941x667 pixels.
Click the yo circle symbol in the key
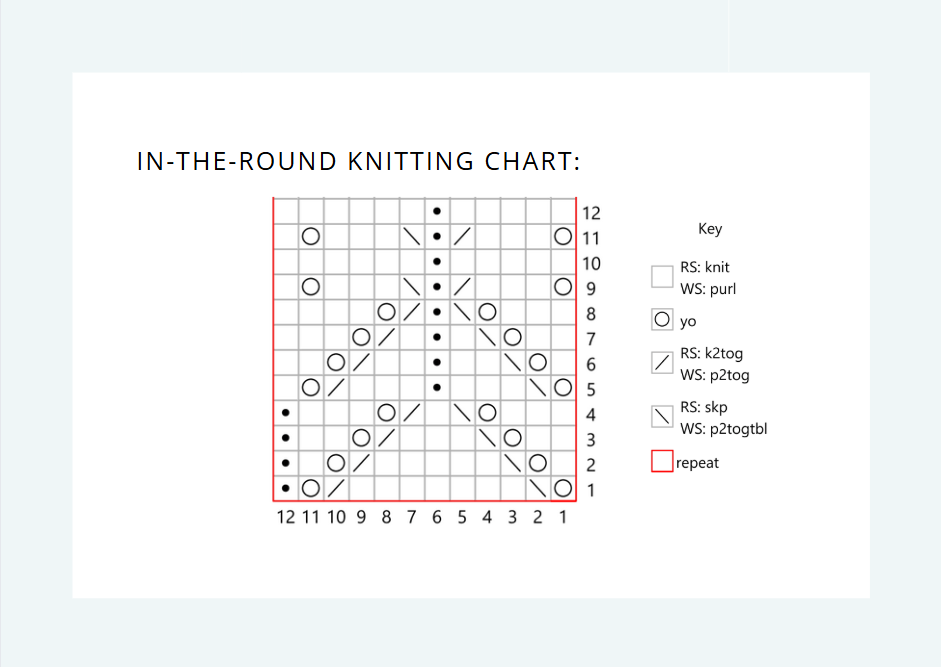pos(662,319)
